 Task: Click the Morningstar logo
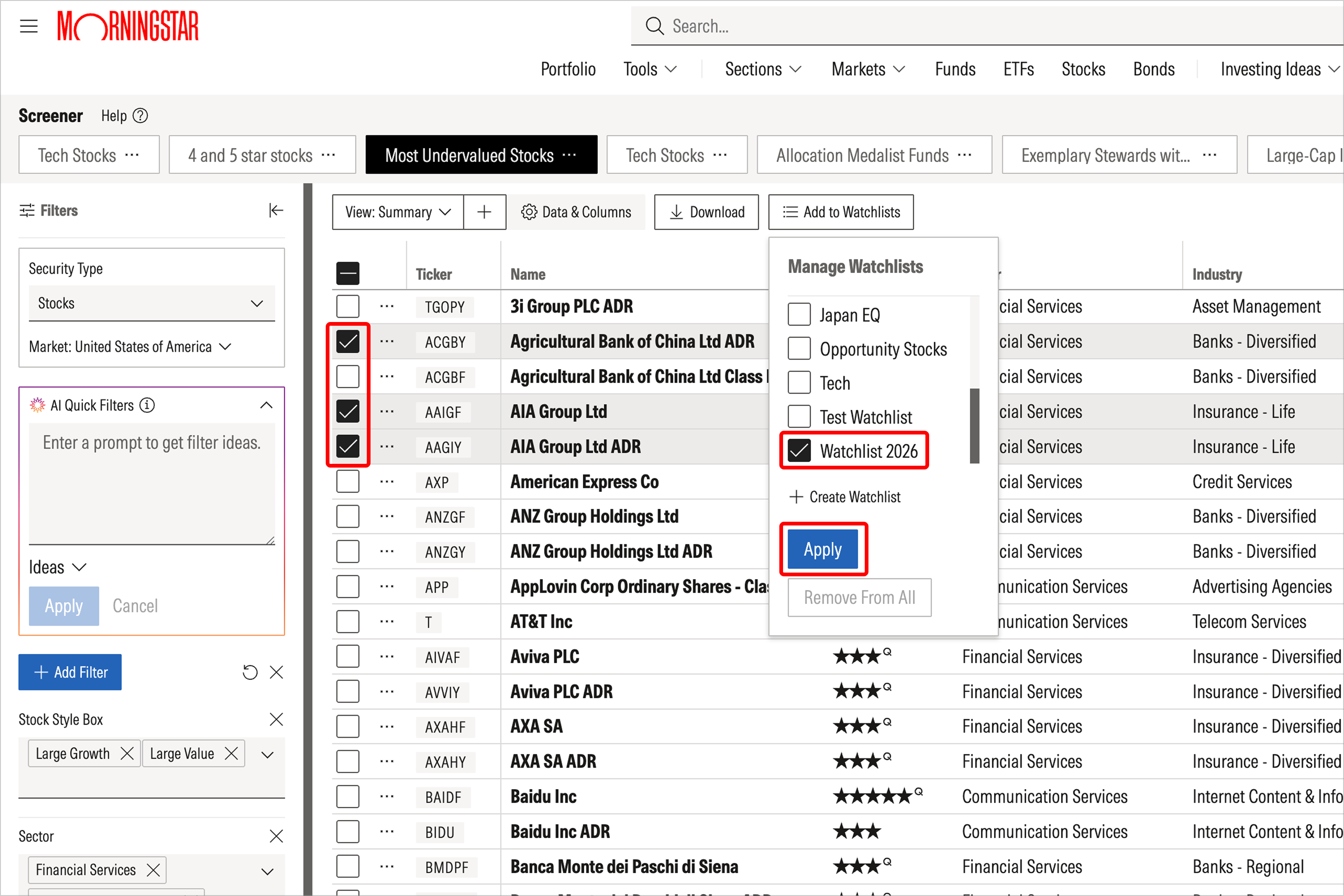[128, 26]
